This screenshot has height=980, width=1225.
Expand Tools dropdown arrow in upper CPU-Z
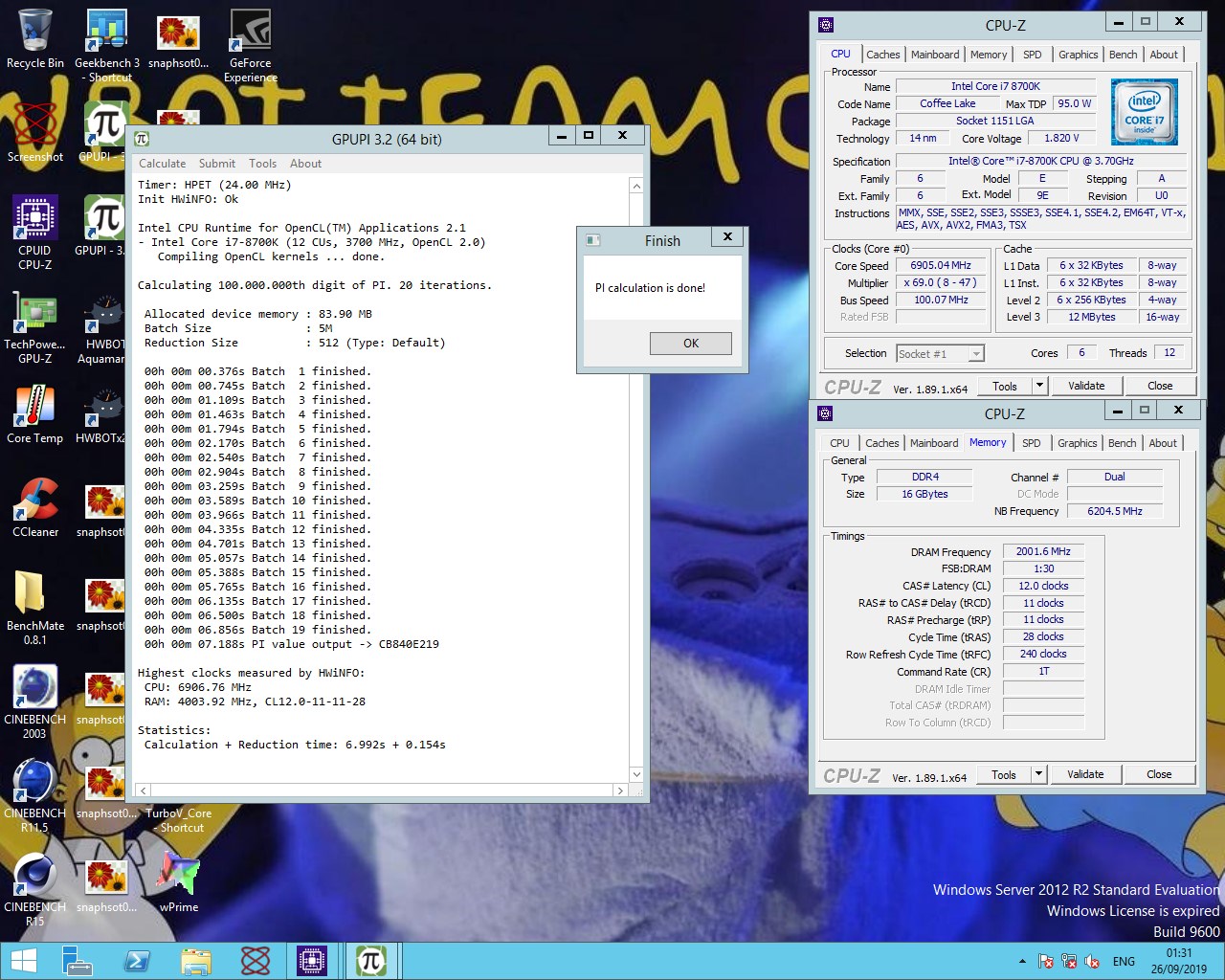(x=1040, y=387)
